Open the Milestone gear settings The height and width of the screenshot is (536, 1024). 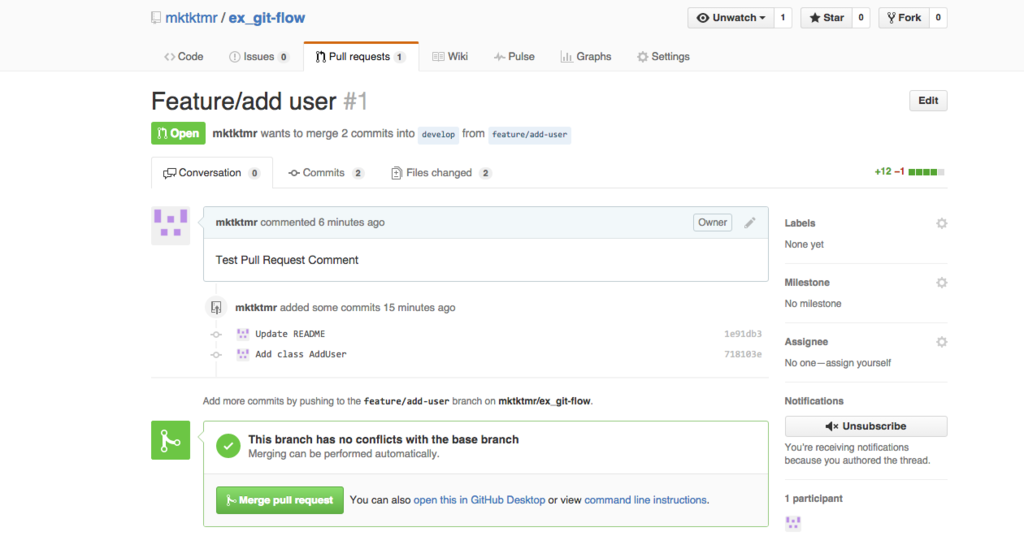(x=941, y=283)
